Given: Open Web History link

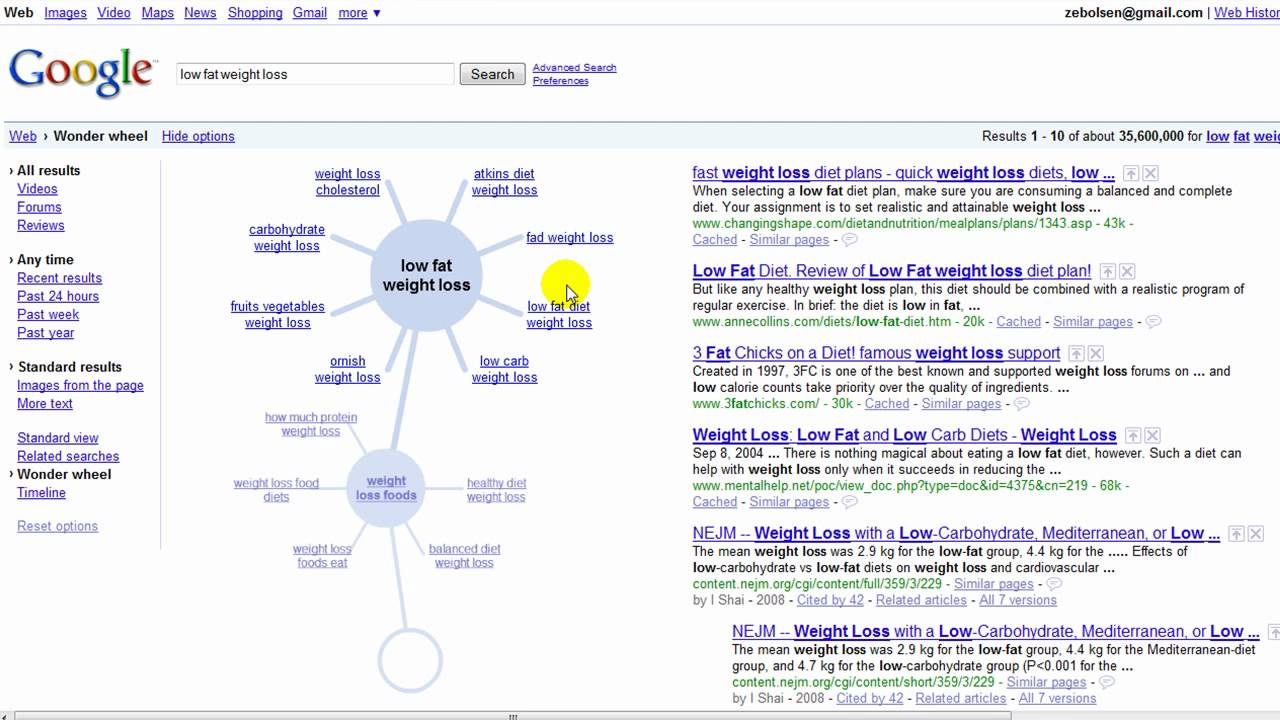Looking at the screenshot, I should (x=1247, y=13).
